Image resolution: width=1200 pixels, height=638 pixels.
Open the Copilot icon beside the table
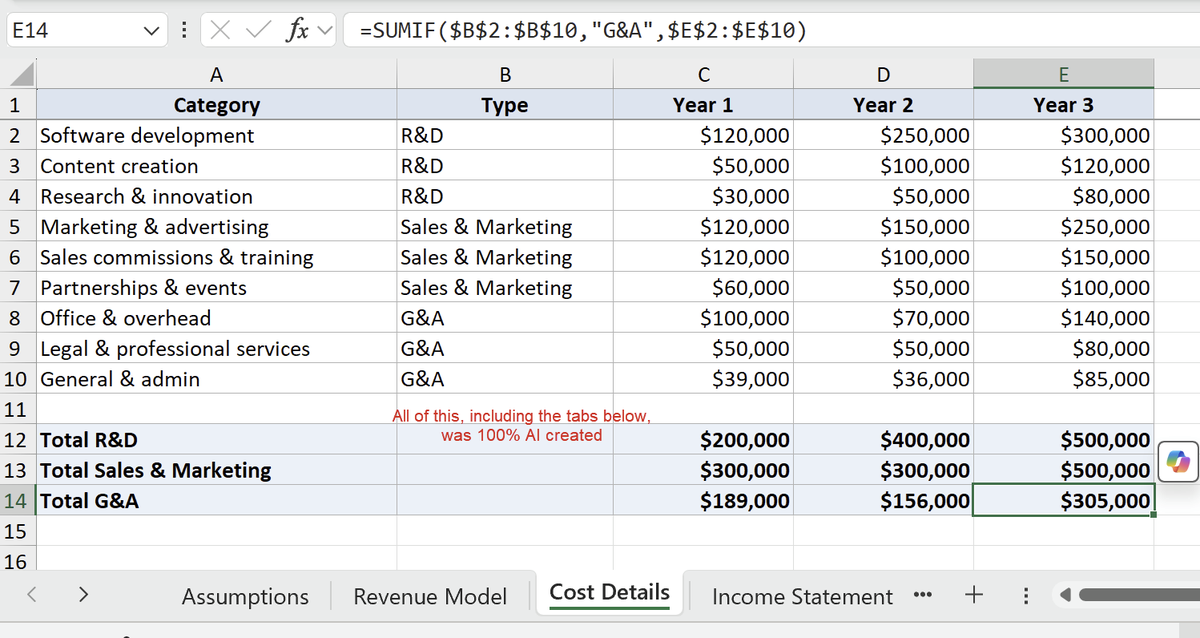point(1179,461)
